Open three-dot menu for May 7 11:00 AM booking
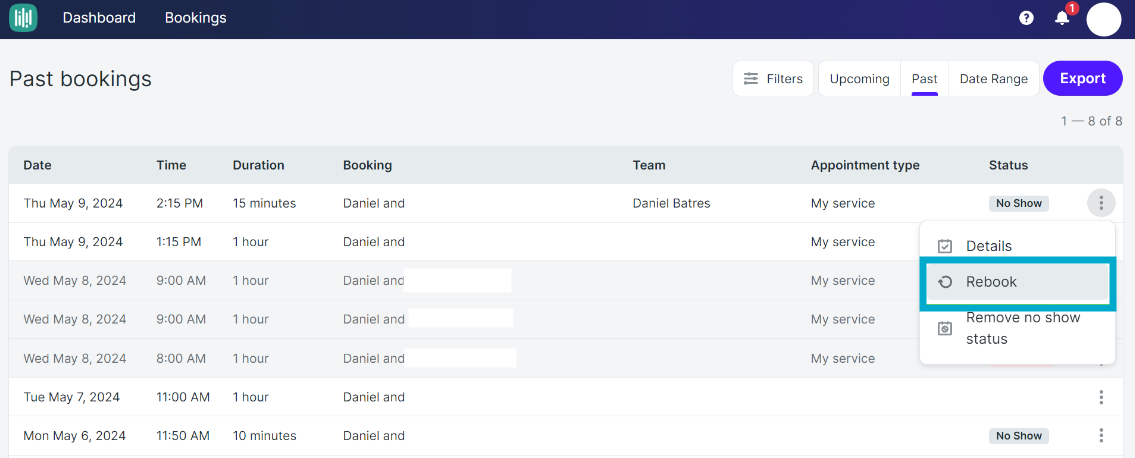Viewport: 1135px width, 458px height. pos(1101,396)
